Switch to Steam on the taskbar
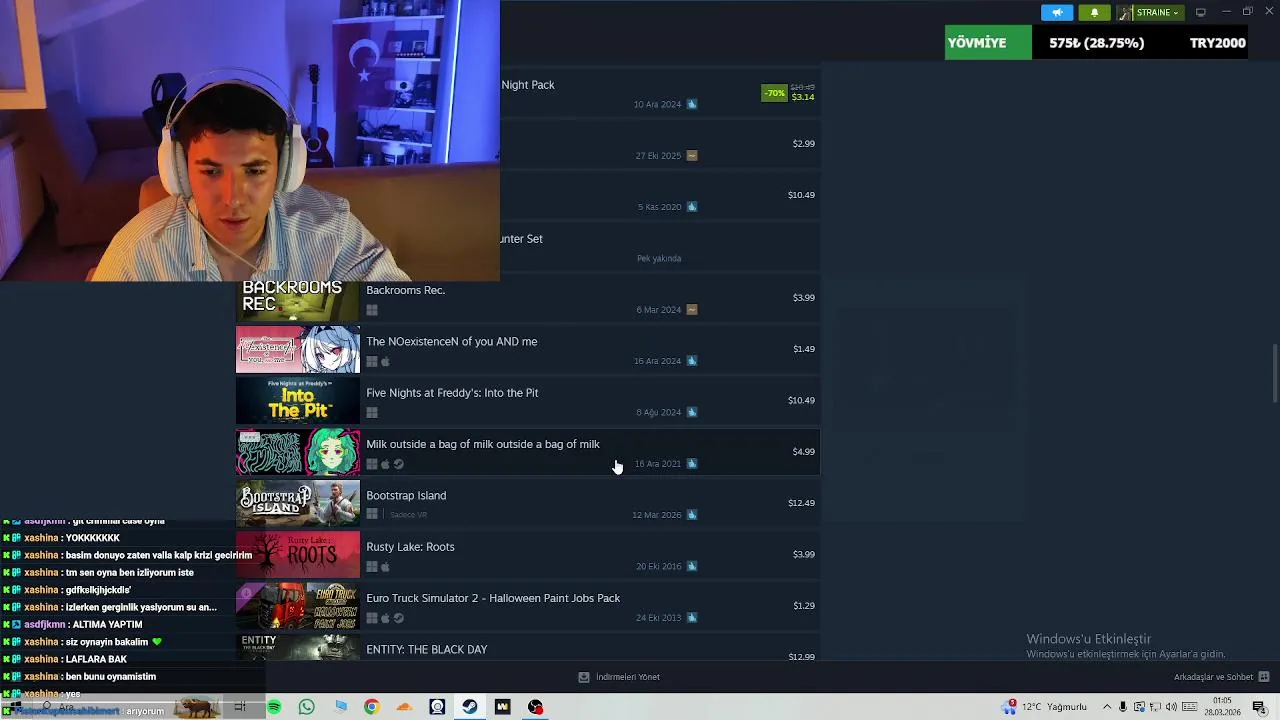This screenshot has height=720, width=1280. (x=469, y=707)
